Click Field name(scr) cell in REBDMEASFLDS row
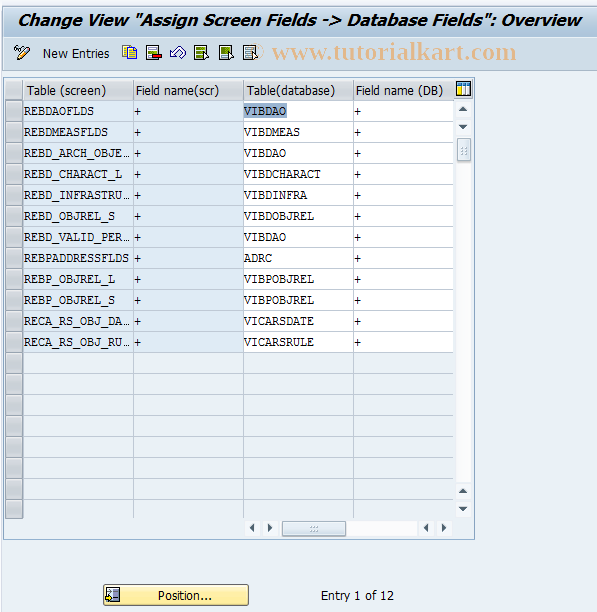Viewport: 597px width, 612px height. pyautogui.click(x=188, y=132)
